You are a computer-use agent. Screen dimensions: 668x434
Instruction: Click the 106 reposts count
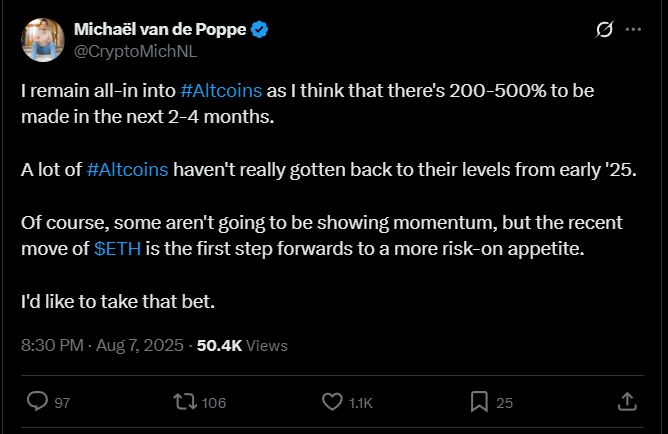[214, 403]
